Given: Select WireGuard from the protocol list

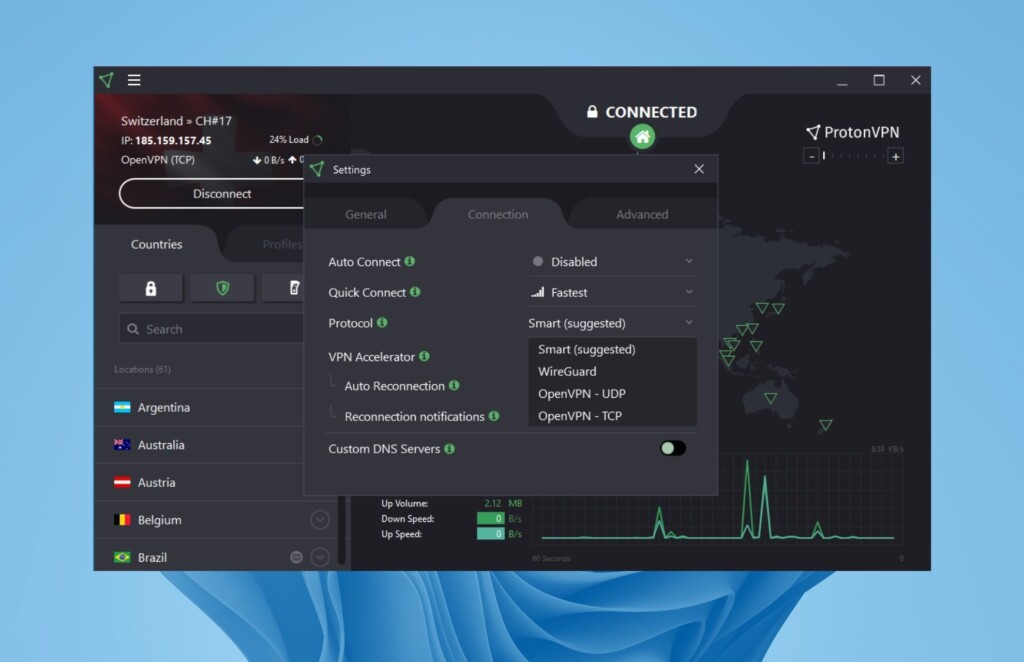Looking at the screenshot, I should [567, 372].
